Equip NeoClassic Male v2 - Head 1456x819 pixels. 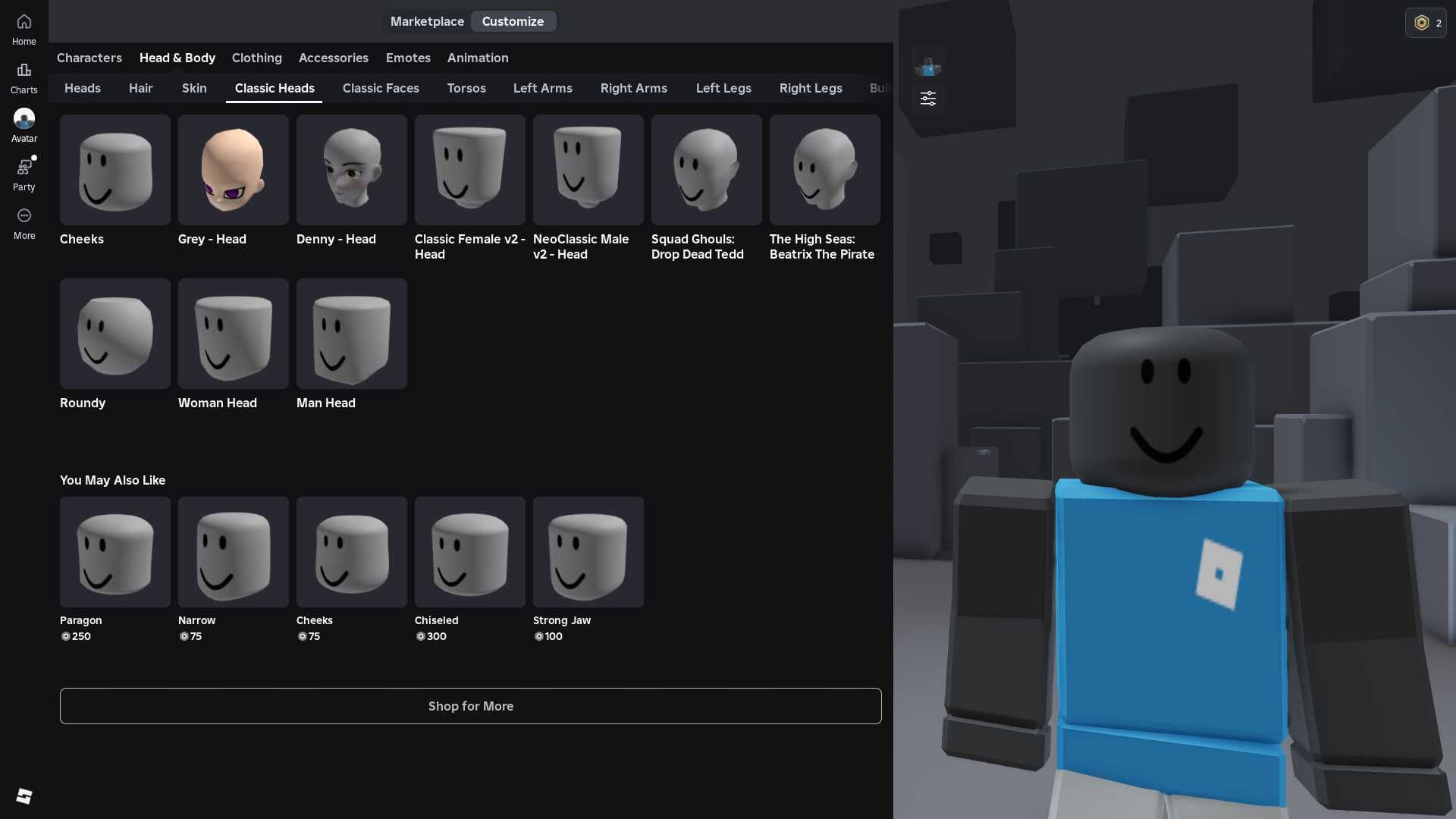pos(588,170)
